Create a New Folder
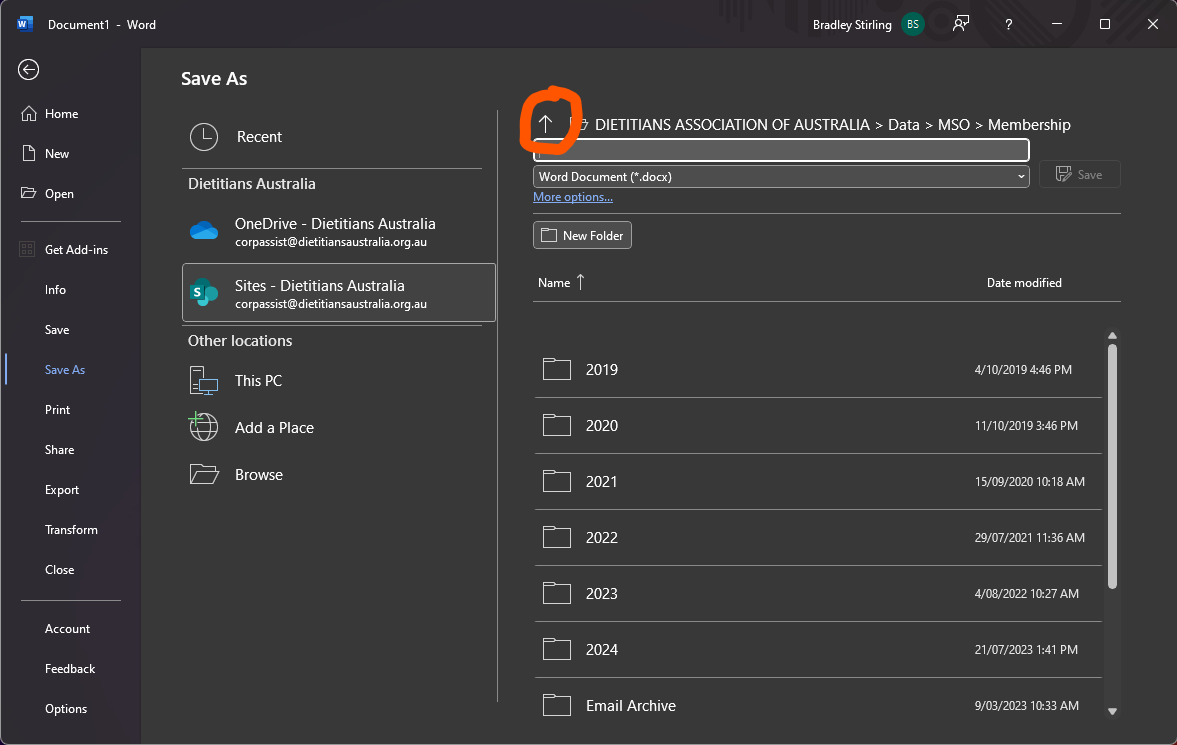This screenshot has height=745, width=1177. (x=581, y=234)
